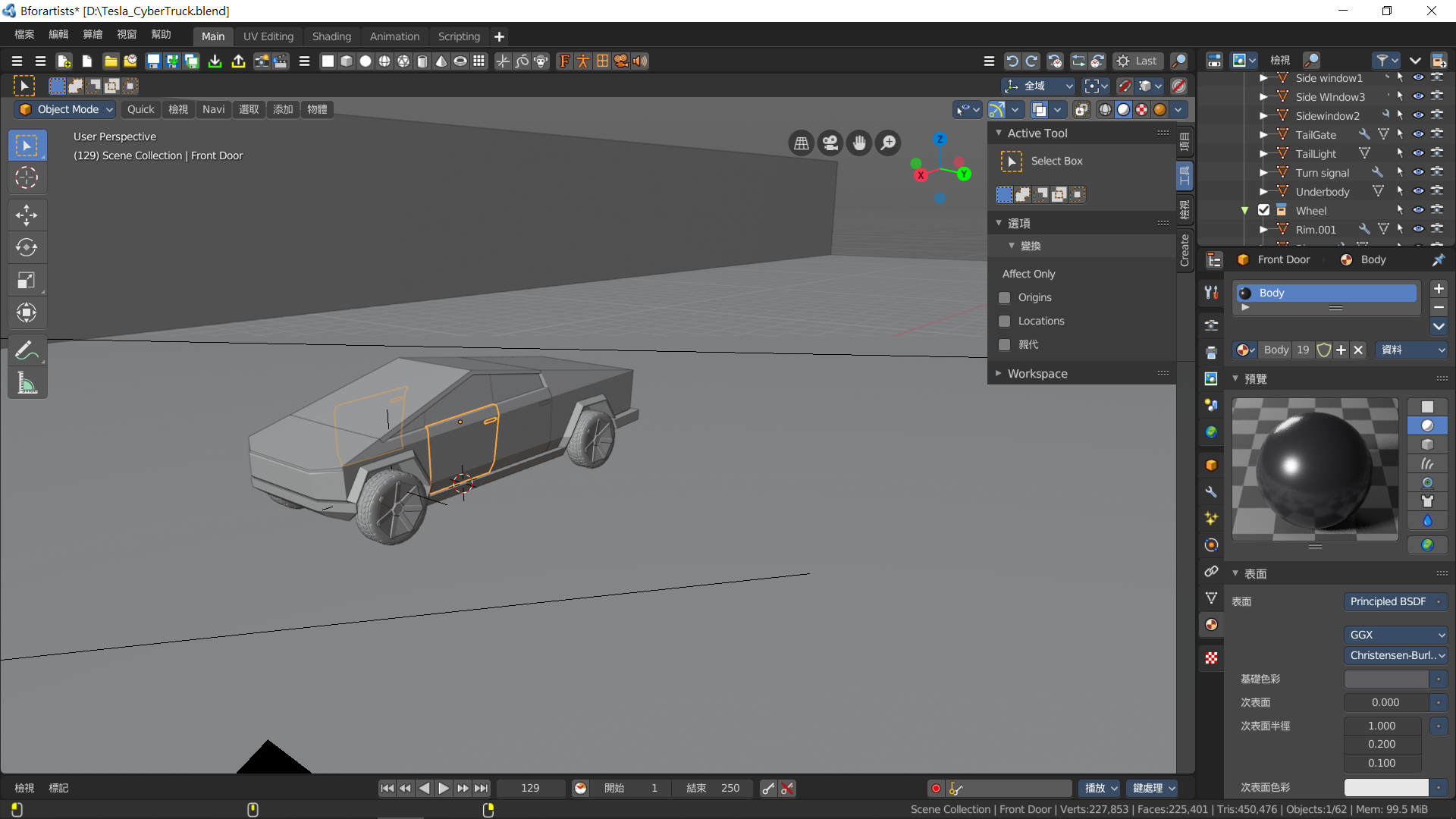This screenshot has width=1456, height=819.
Task: Click the Principled BSDF surface button
Action: click(1395, 601)
